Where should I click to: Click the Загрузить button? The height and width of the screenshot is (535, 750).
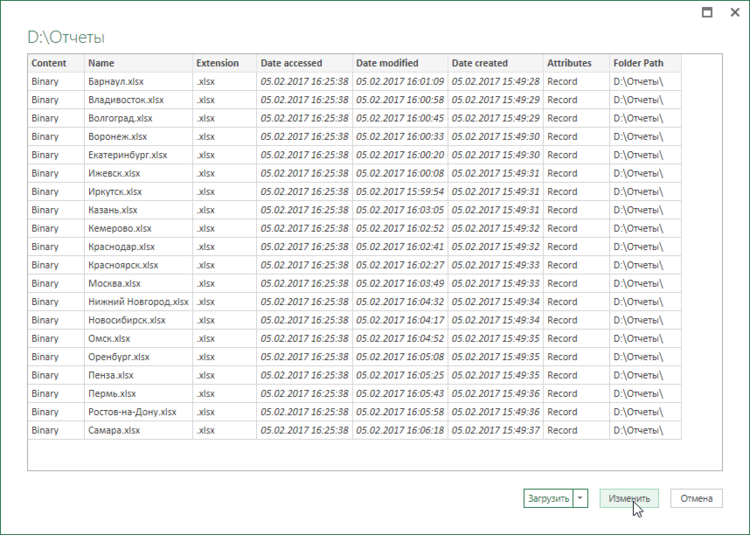pyautogui.click(x=549, y=498)
